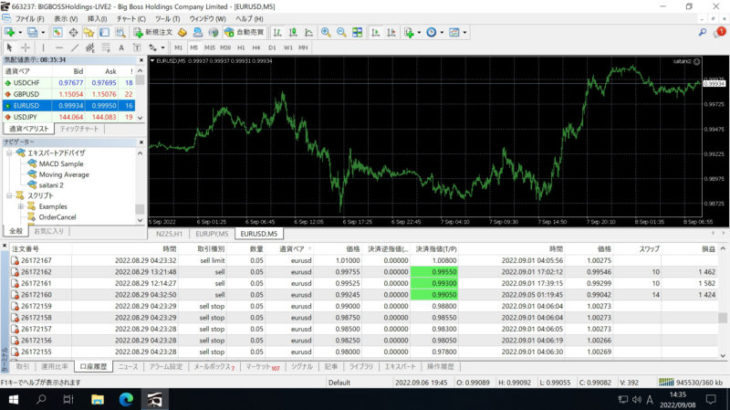Click the zoom in magnifier icon
The width and height of the screenshot is (730, 410).
(x=326, y=32)
